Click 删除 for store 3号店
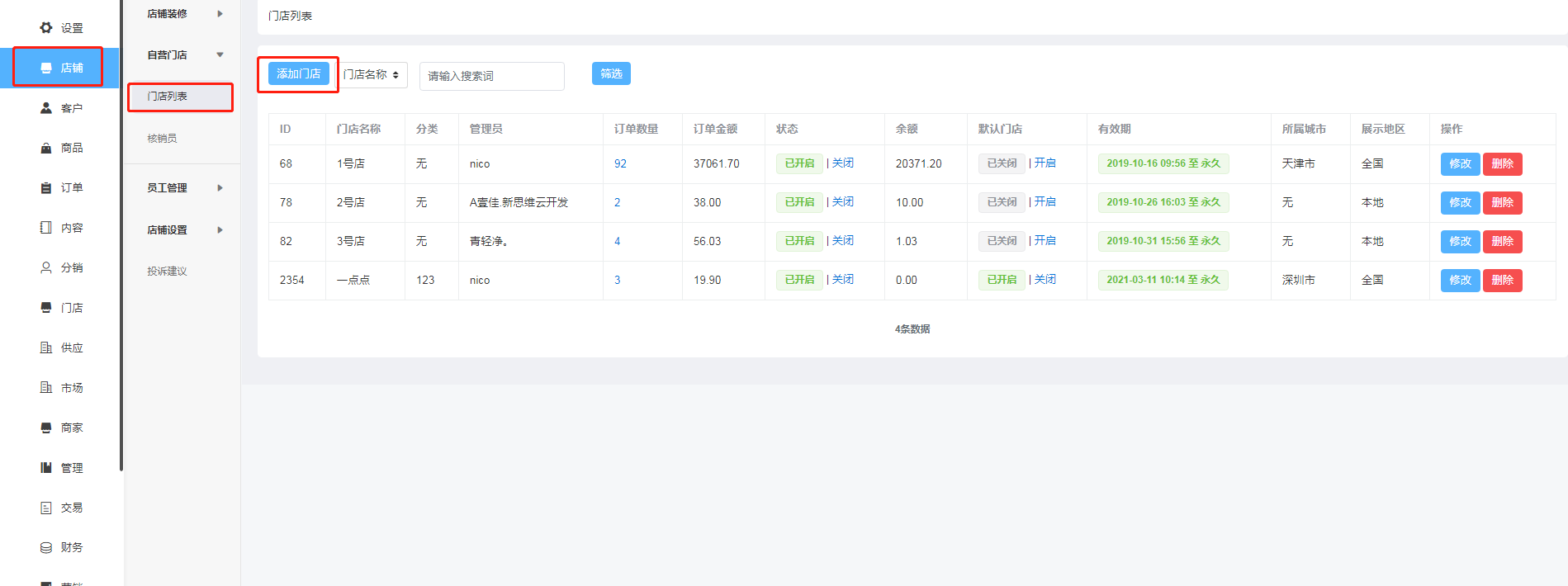The image size is (1568, 586). click(1502, 241)
